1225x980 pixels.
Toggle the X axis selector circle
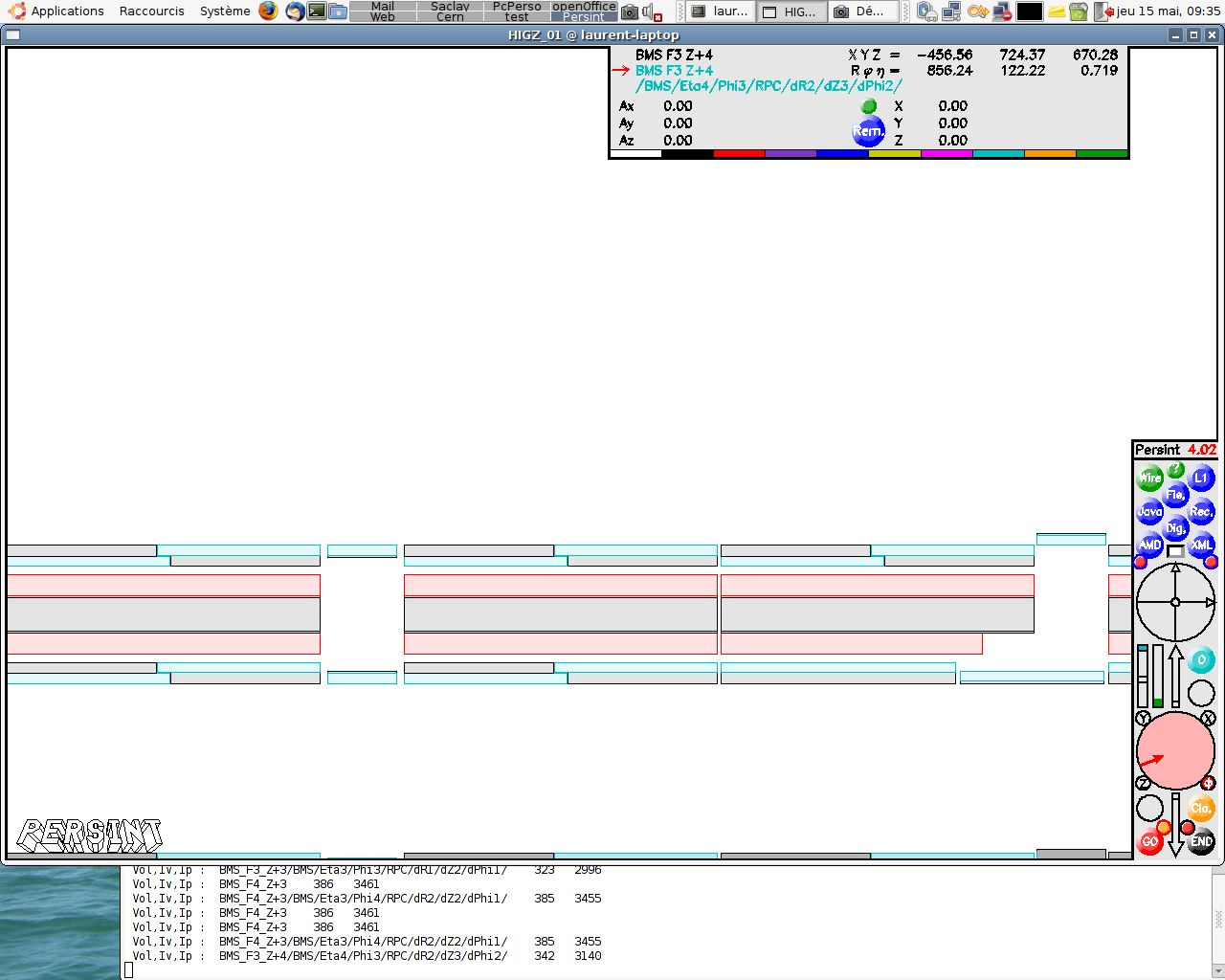1209,718
